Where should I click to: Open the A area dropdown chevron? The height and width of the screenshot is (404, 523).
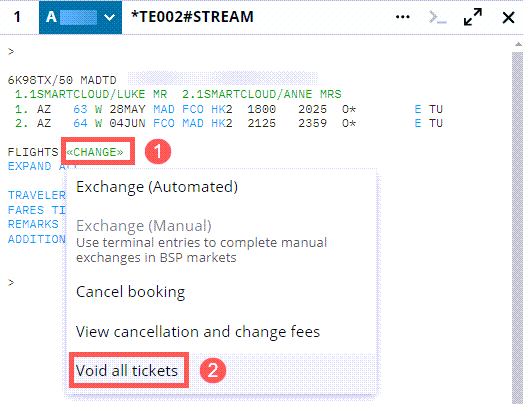pos(109,17)
